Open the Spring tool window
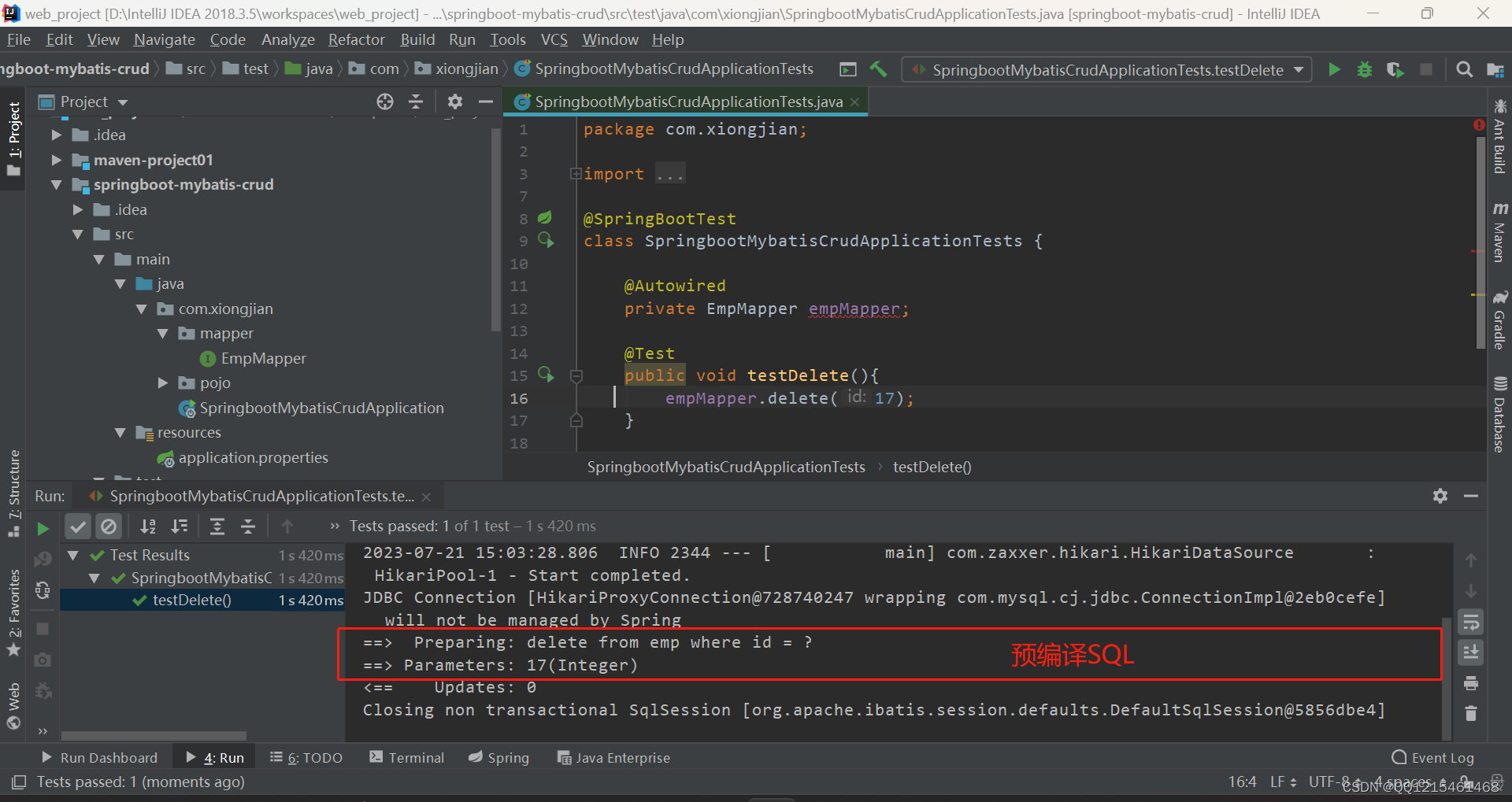This screenshot has width=1512, height=802. (498, 757)
